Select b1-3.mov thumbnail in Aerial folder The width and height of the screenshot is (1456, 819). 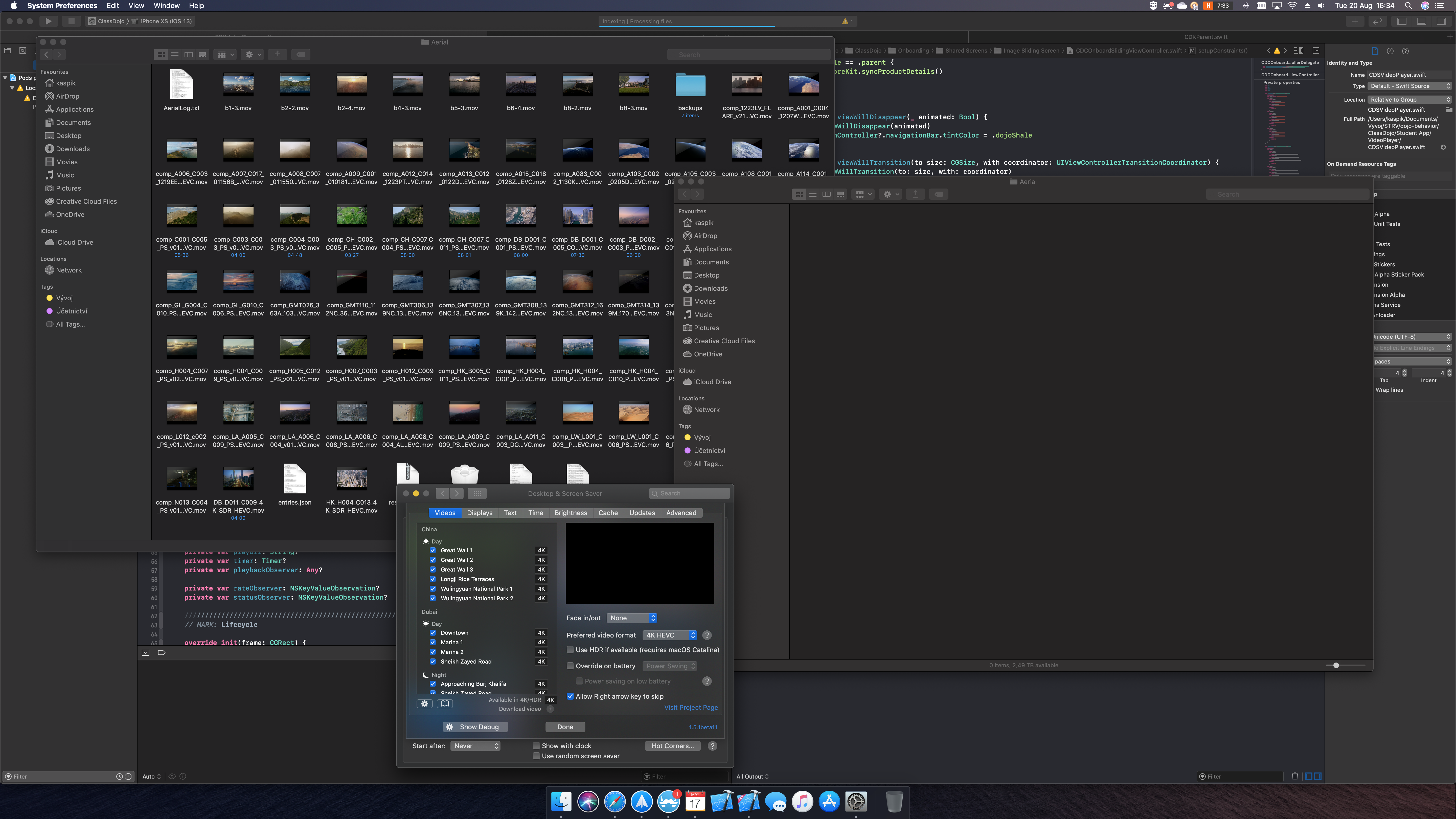pos(238,85)
